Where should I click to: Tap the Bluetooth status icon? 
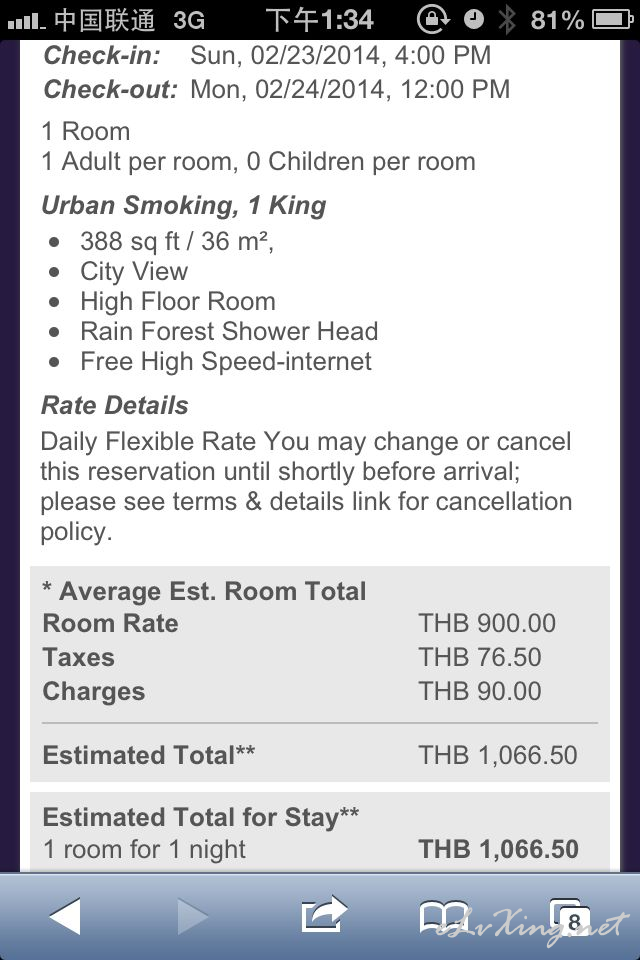(506, 20)
